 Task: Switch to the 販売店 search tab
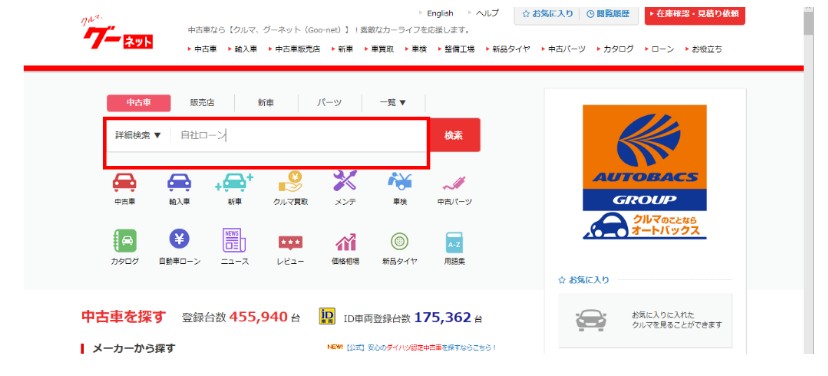point(202,103)
